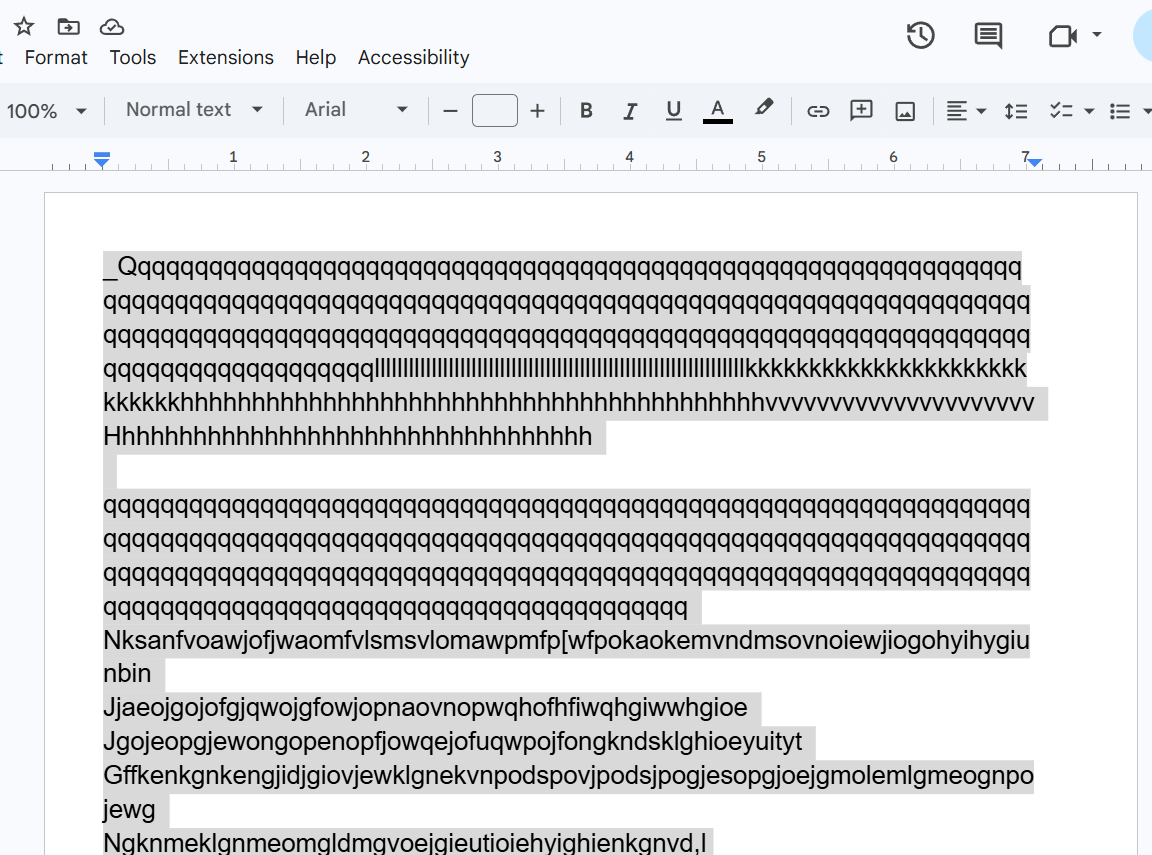Click the short line reading jewg
The height and width of the screenshot is (855, 1152).
click(x=129, y=809)
